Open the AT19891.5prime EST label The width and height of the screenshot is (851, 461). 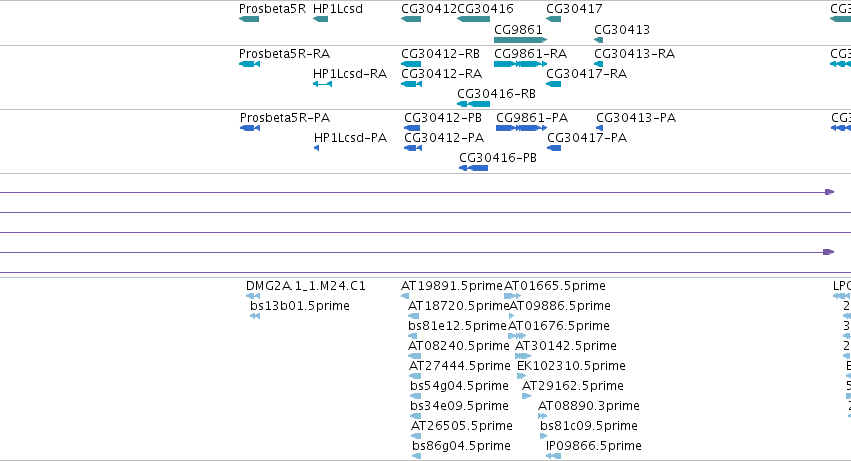pos(452,286)
